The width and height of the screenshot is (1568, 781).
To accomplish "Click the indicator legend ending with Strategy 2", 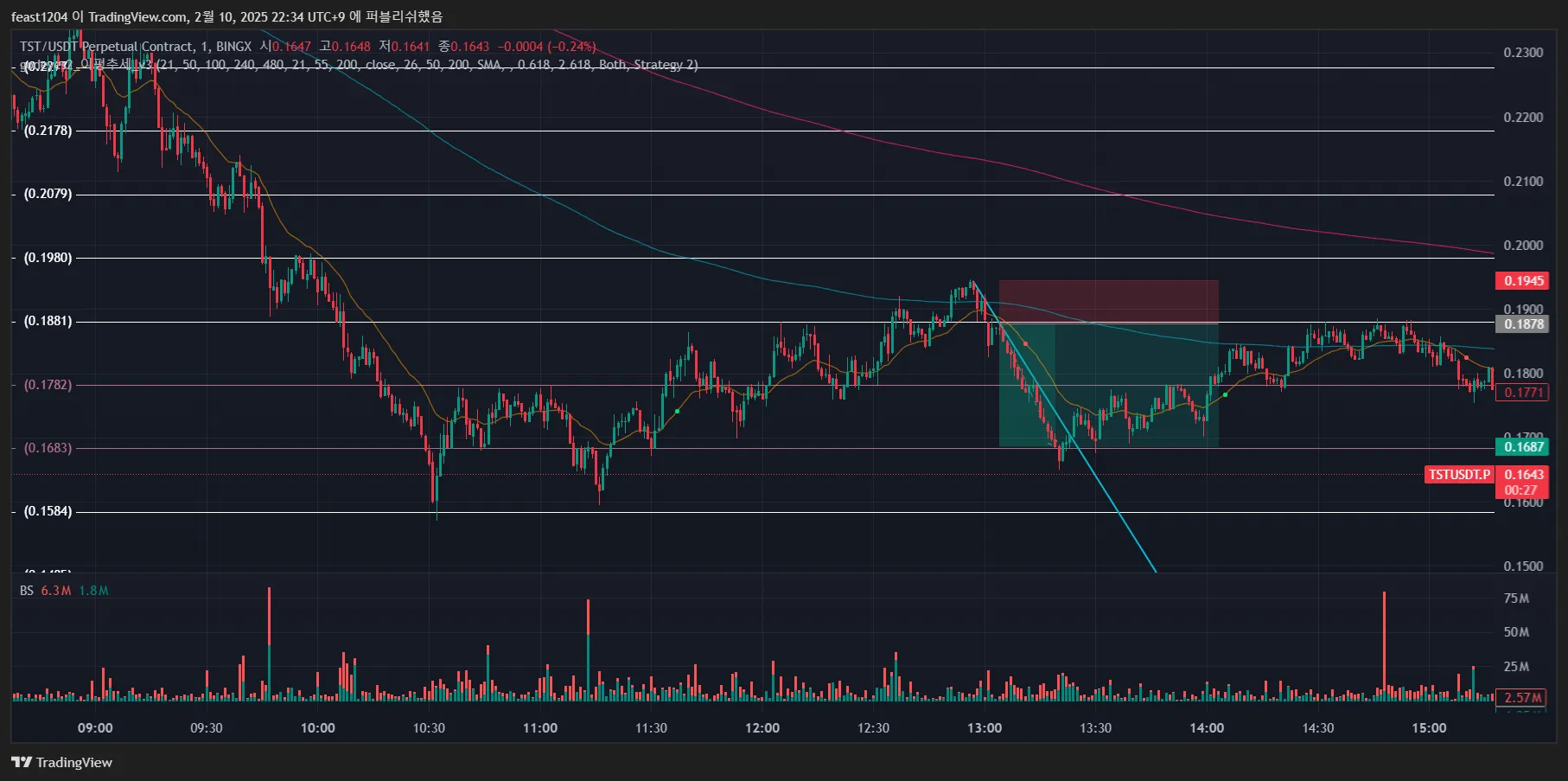I will [359, 65].
